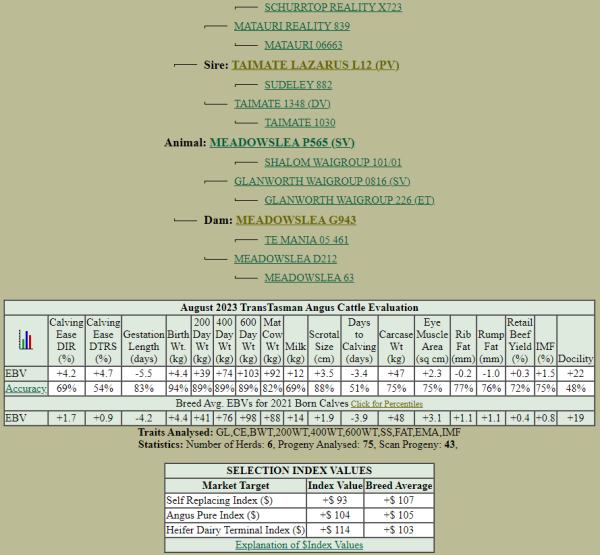
Task: Select the 400 Day Wt column header
Action: click(225, 341)
